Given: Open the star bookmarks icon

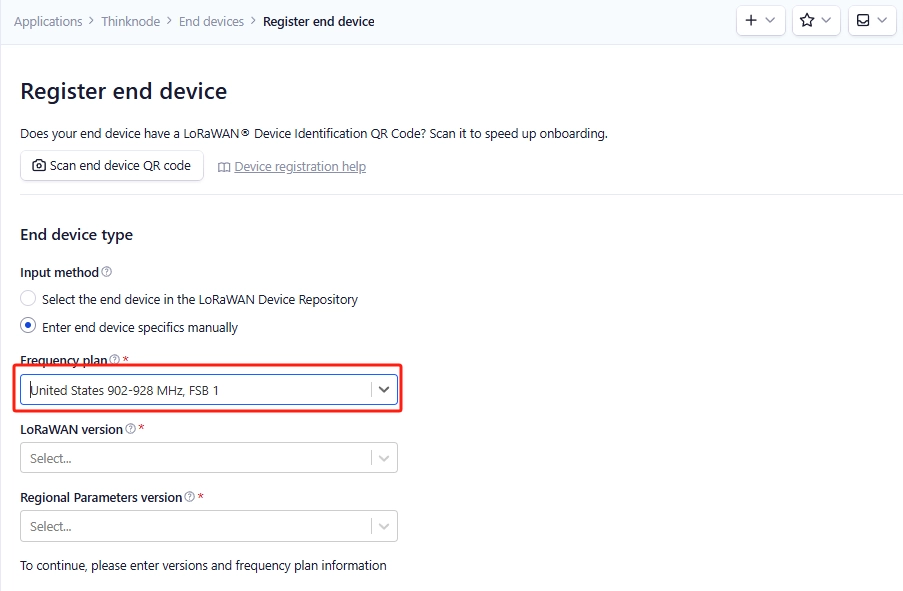Looking at the screenshot, I should (807, 21).
